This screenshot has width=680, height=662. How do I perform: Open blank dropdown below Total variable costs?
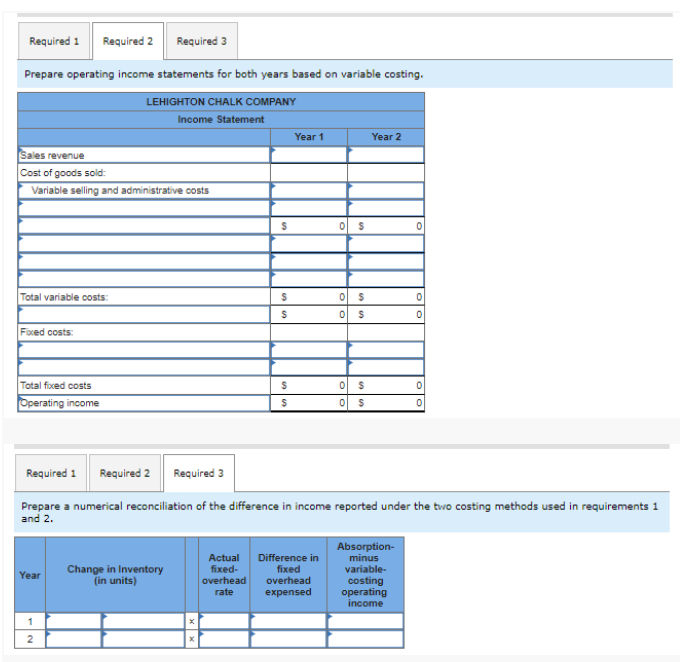(x=144, y=315)
